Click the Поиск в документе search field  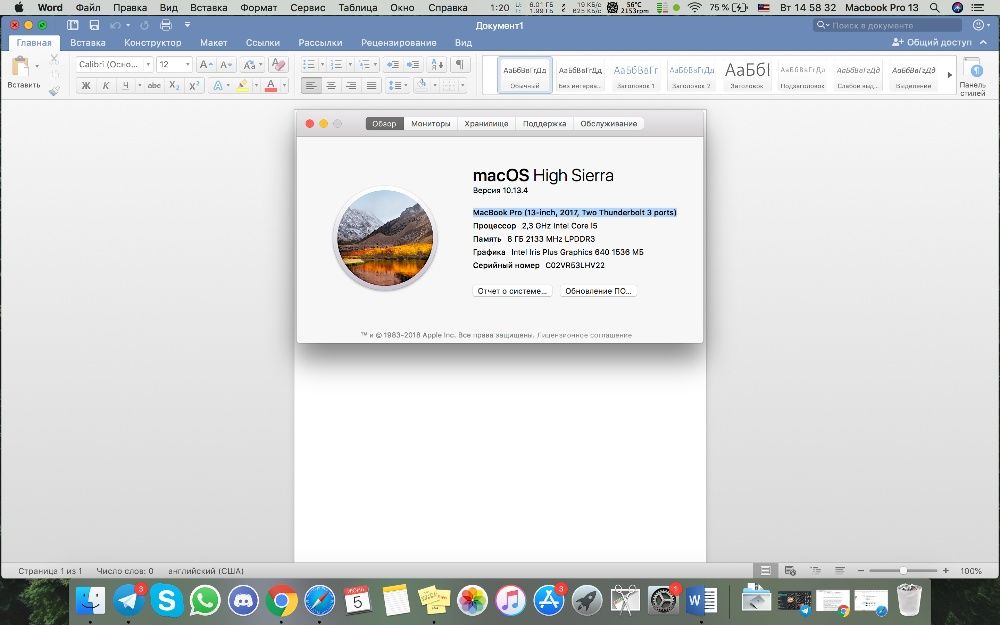tap(888, 25)
